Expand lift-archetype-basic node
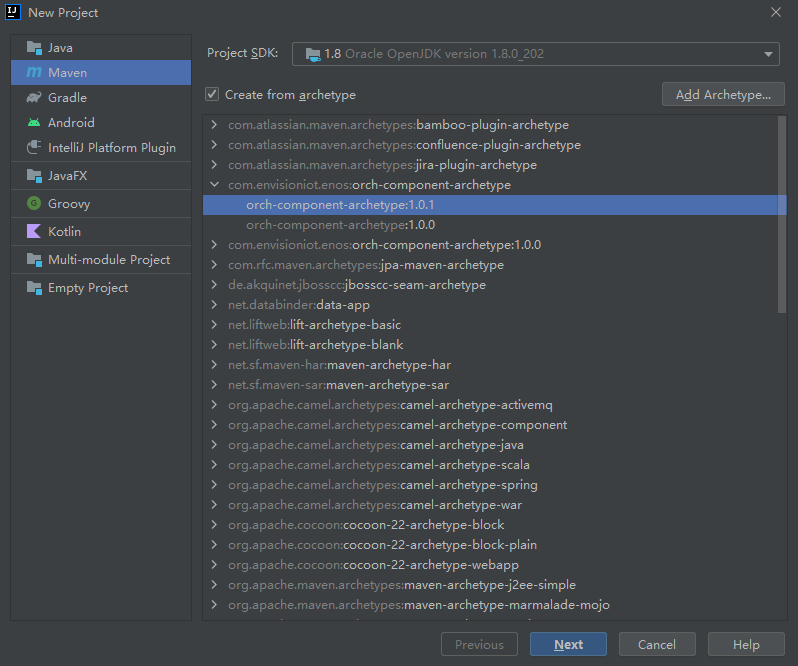Screen dimensions: 798x666 (x=214, y=325)
